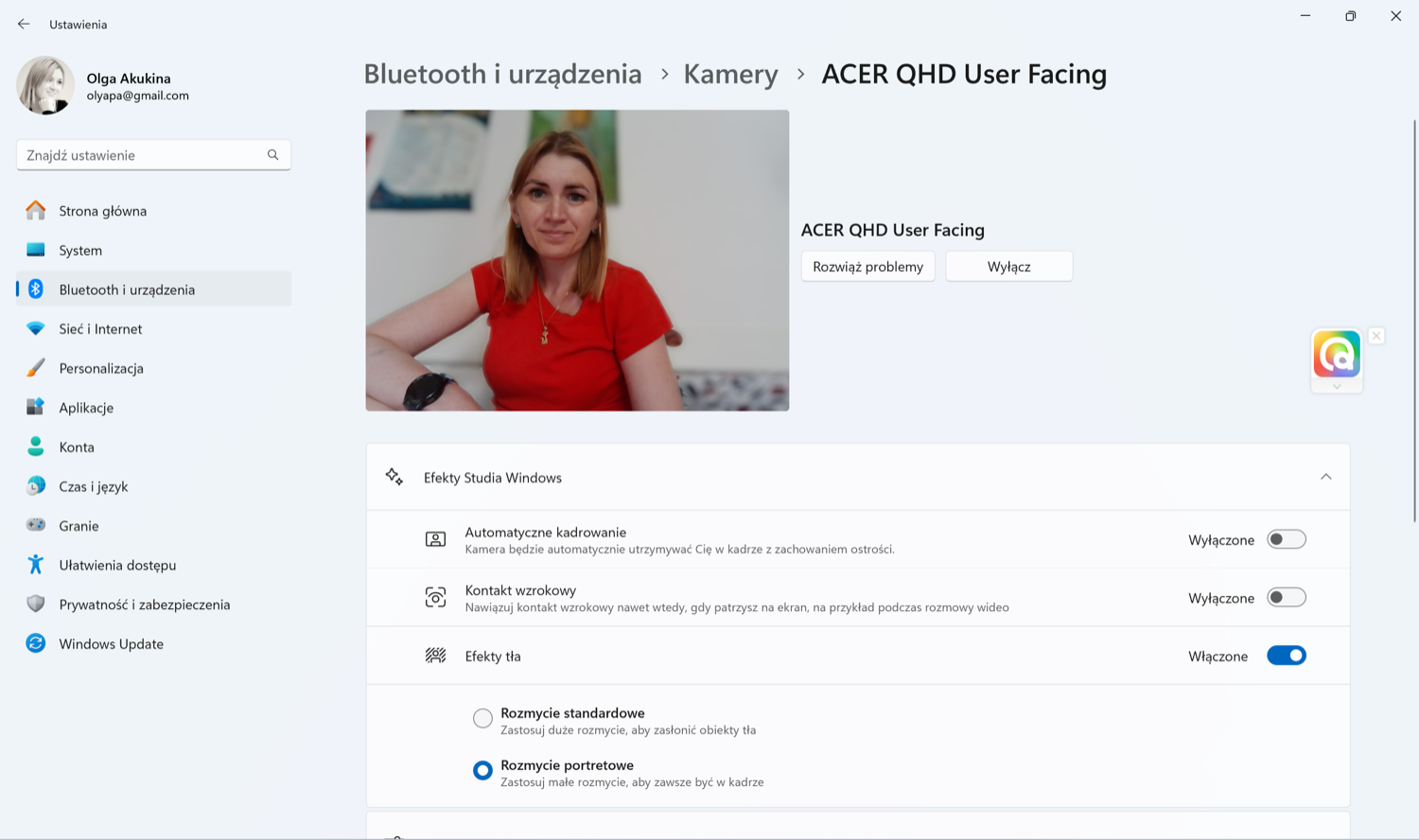Open Ułatwienia dostępu settings
This screenshot has width=1419, height=840.
click(153, 565)
